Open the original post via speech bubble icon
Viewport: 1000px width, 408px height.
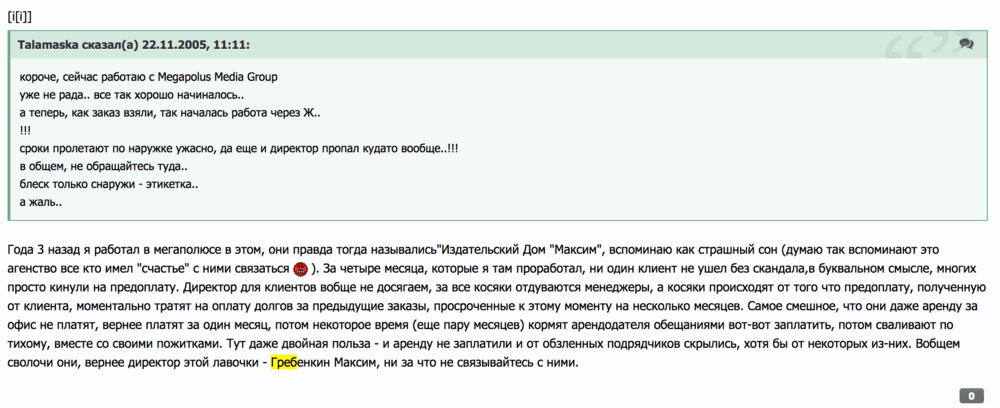tap(966, 44)
